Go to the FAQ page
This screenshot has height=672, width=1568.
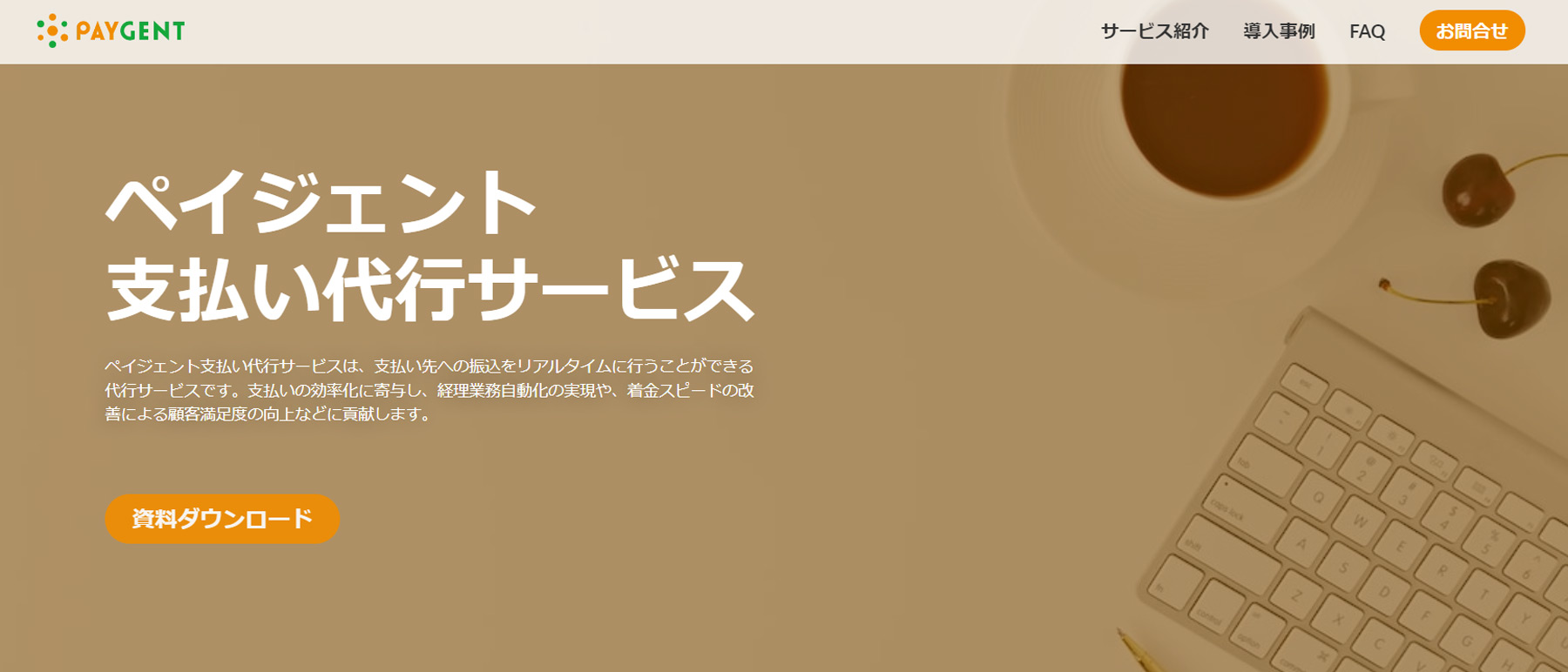[x=1367, y=31]
